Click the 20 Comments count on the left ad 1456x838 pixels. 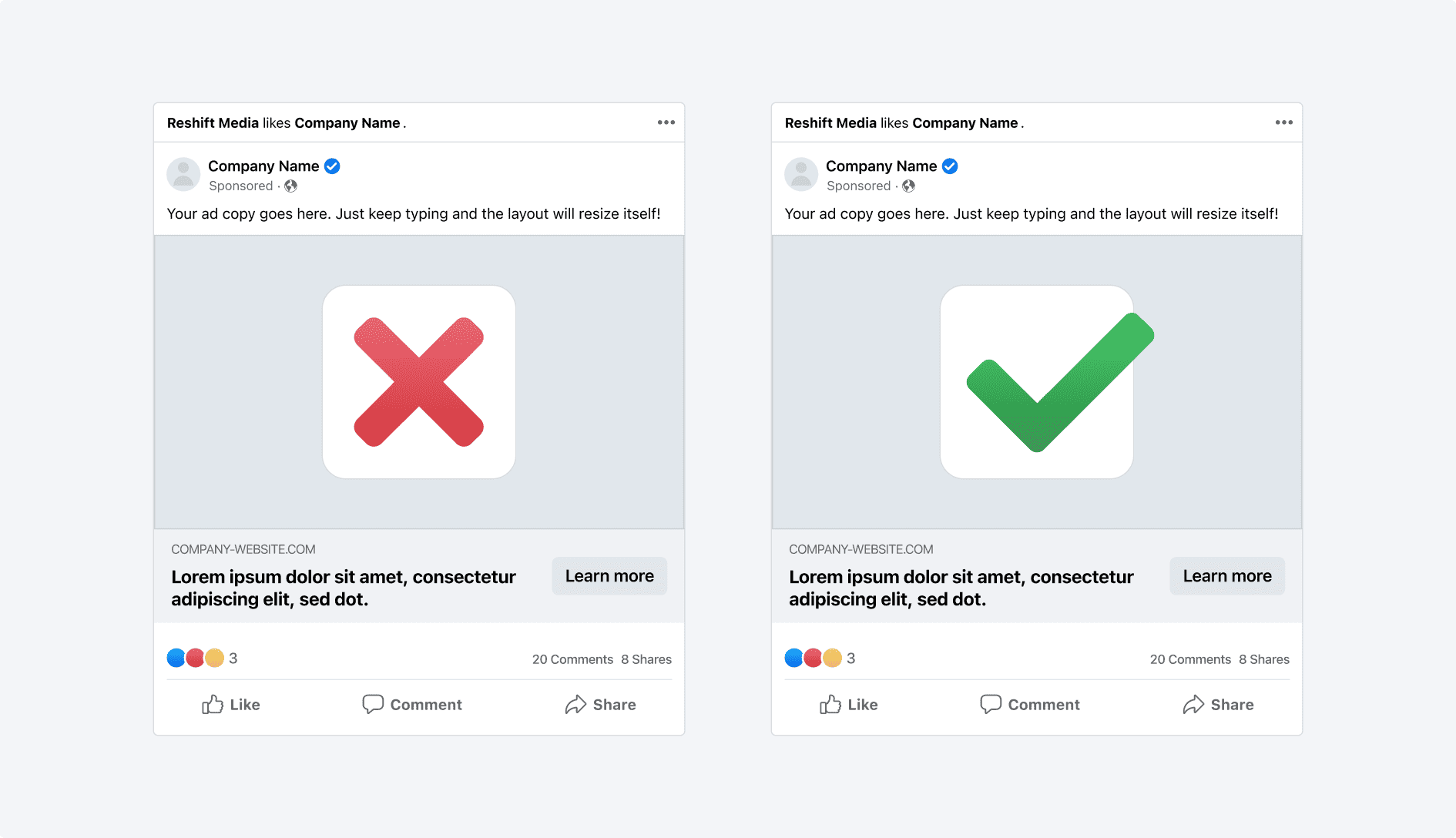[x=573, y=659]
